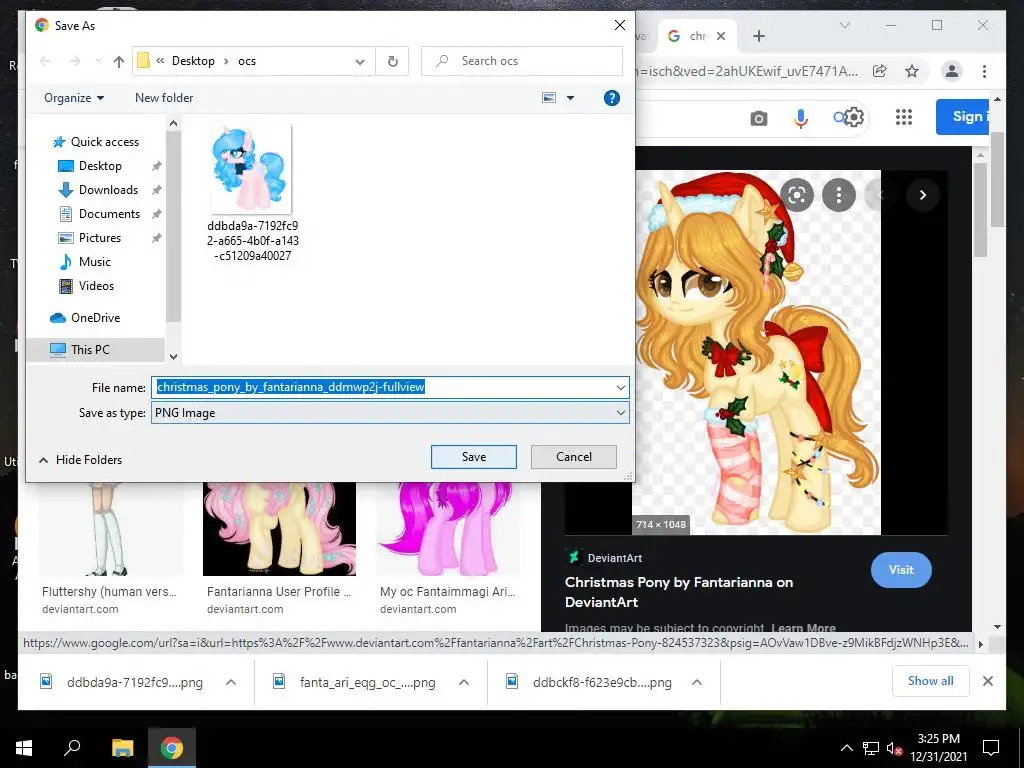Open the notification center icon
The width and height of the screenshot is (1024, 768).
click(x=991, y=748)
